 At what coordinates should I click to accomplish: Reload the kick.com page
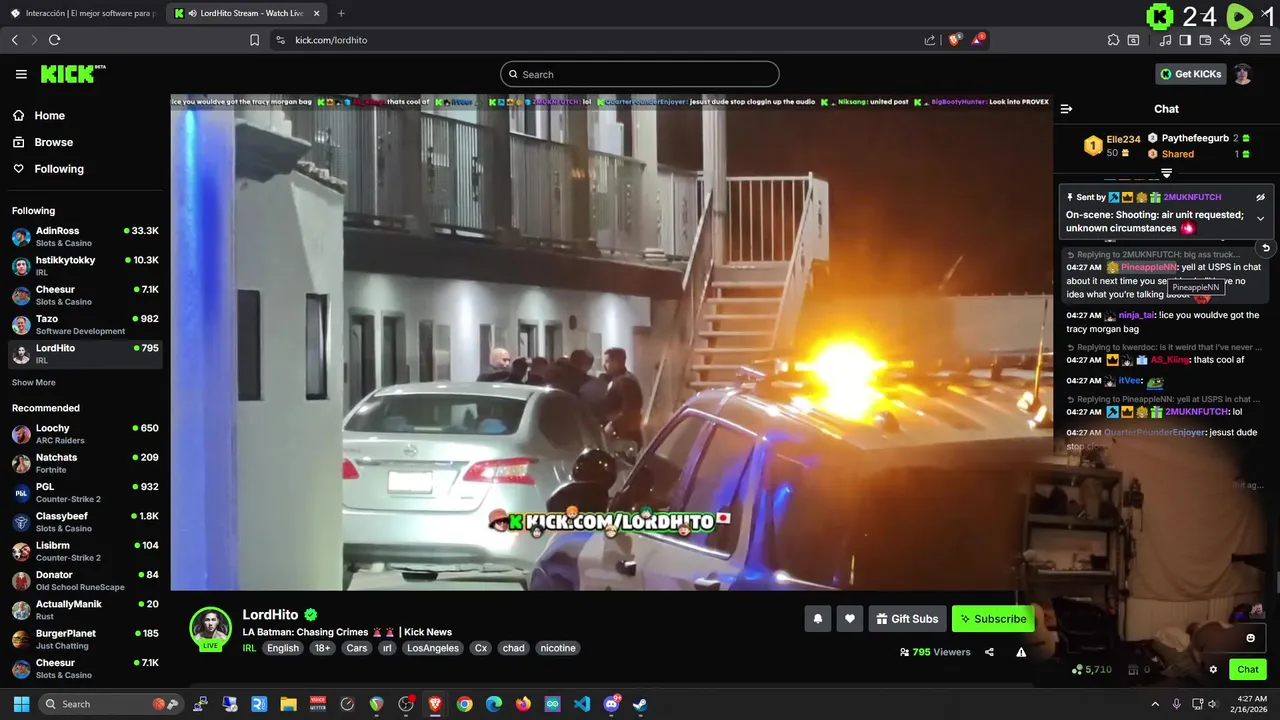click(x=55, y=40)
